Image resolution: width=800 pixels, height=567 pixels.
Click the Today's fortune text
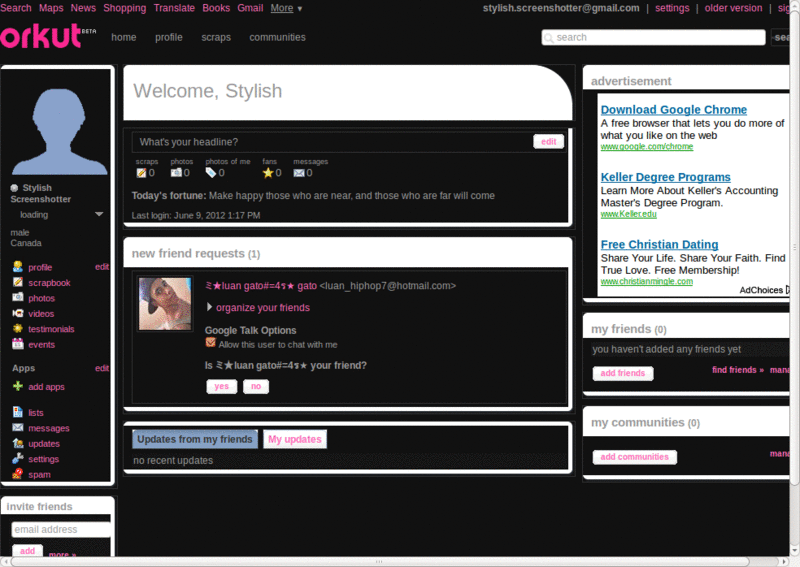[x=313, y=195]
